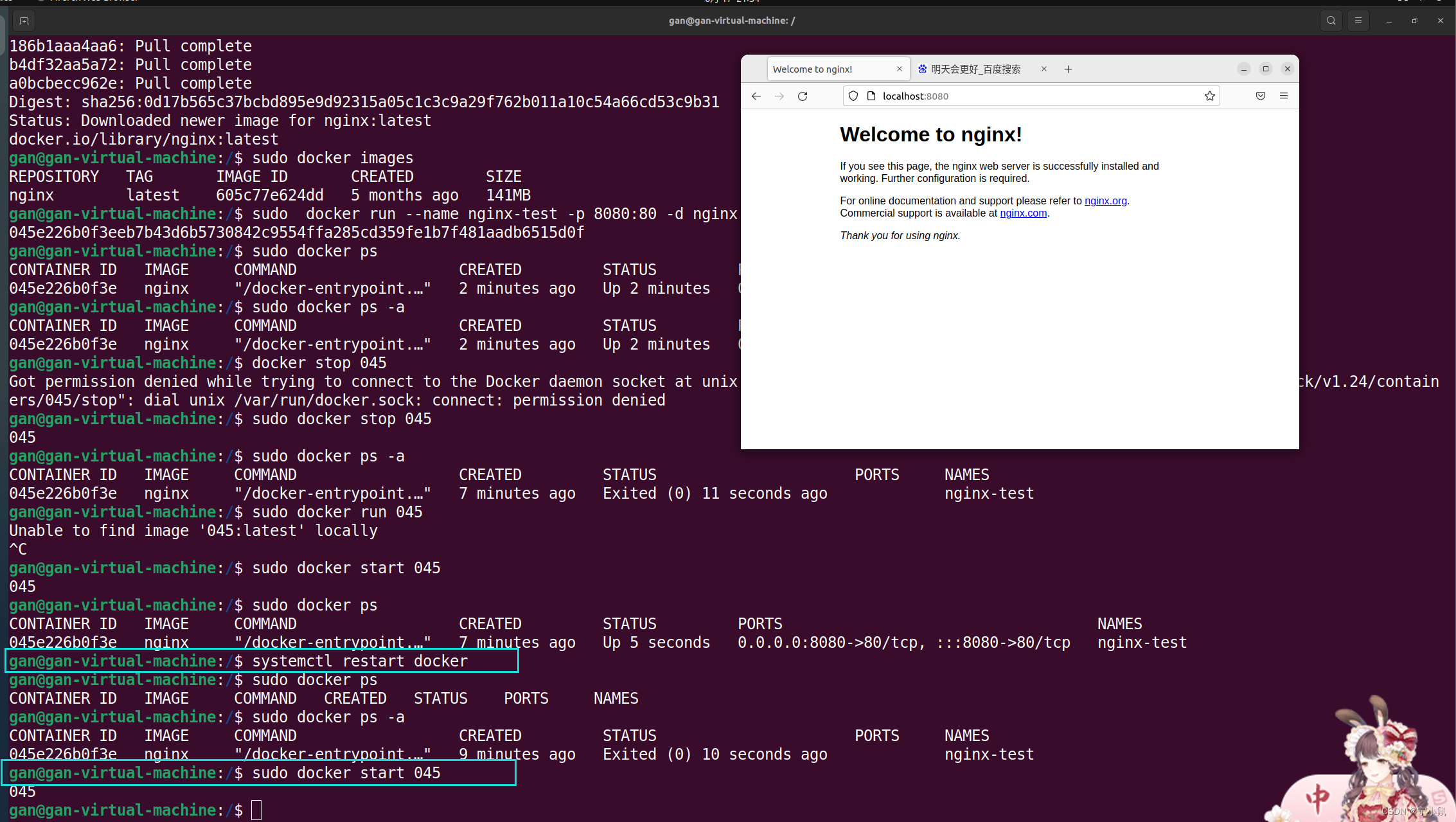Close the Firefox window

[1288, 69]
